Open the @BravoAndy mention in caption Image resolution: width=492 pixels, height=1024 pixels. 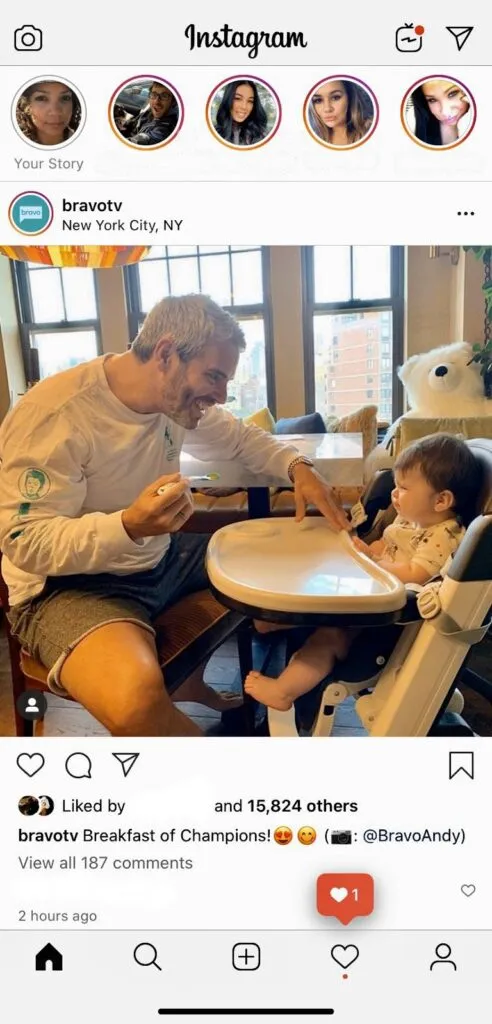[x=414, y=835]
